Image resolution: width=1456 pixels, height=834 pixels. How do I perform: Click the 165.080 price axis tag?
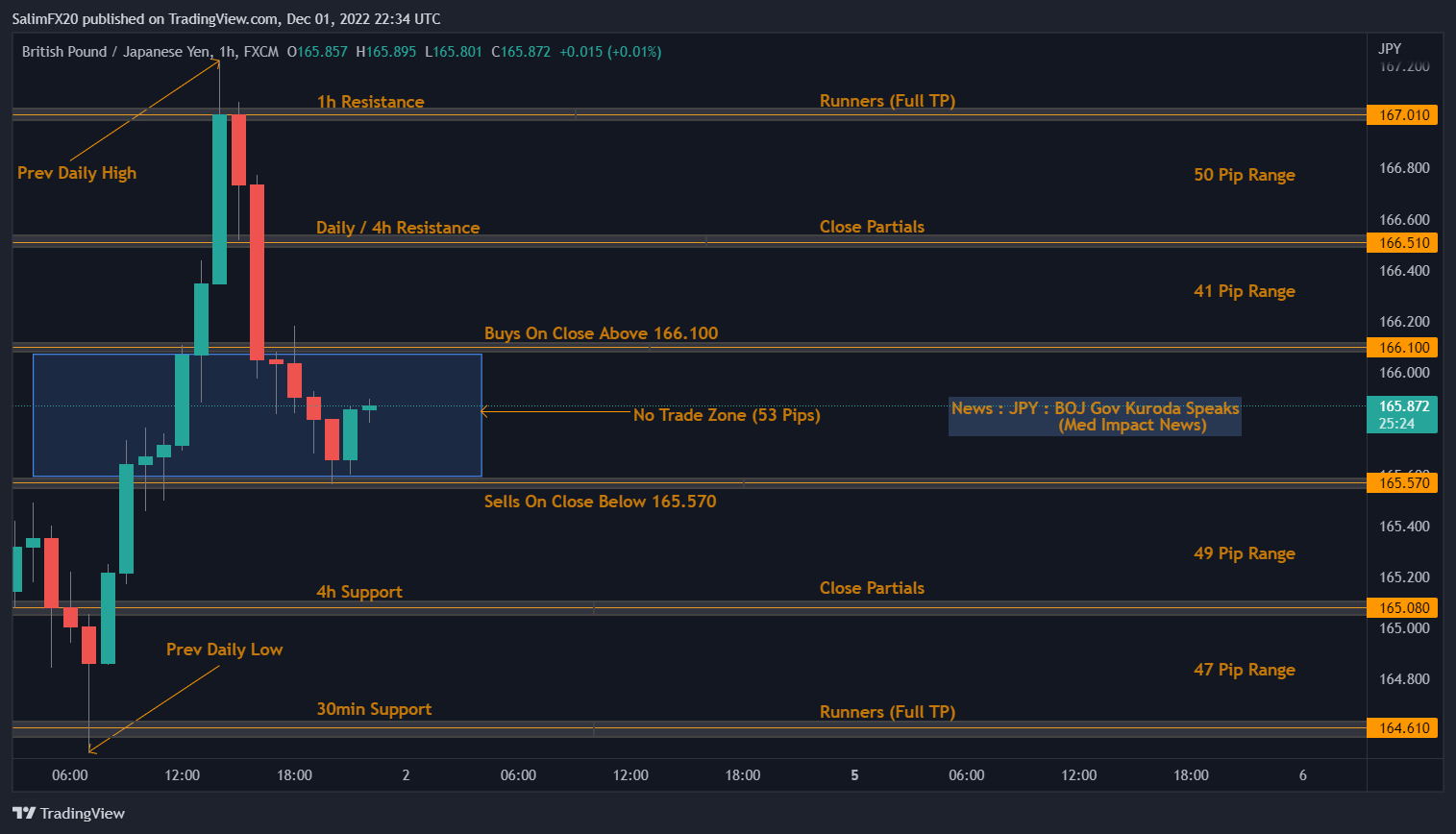(1404, 608)
